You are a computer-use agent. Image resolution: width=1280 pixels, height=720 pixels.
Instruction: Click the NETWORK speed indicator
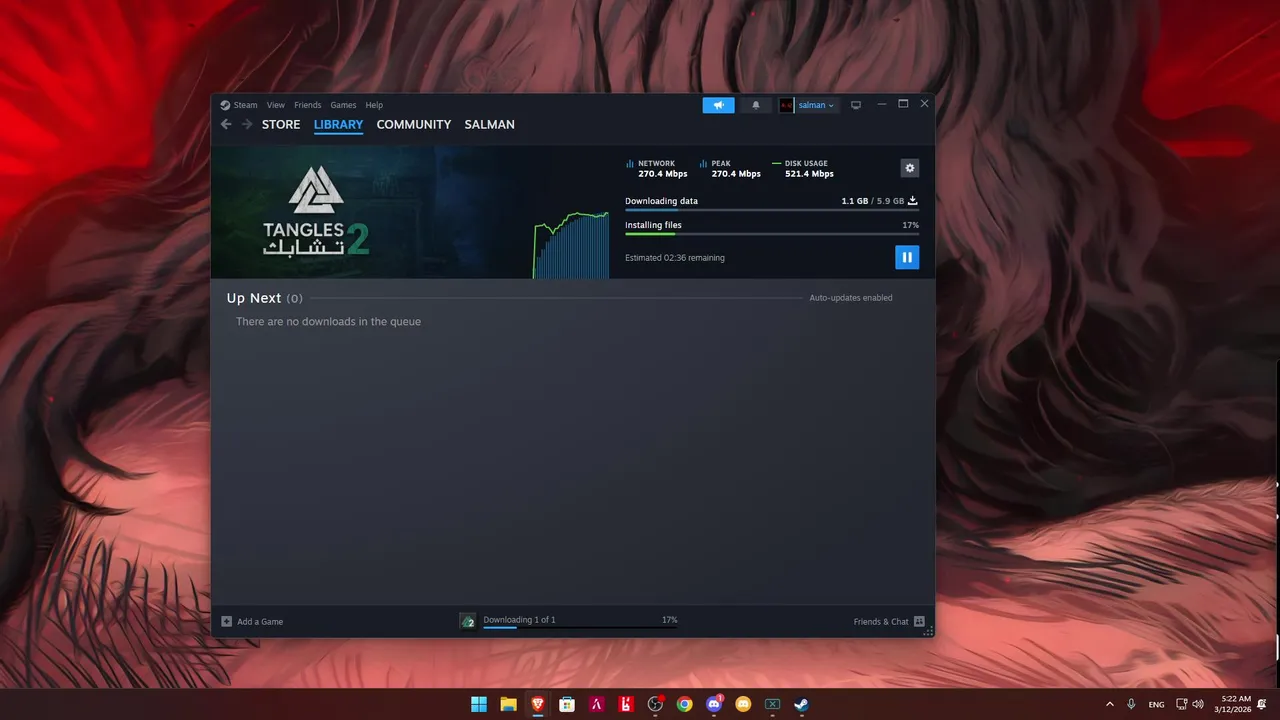click(x=656, y=168)
